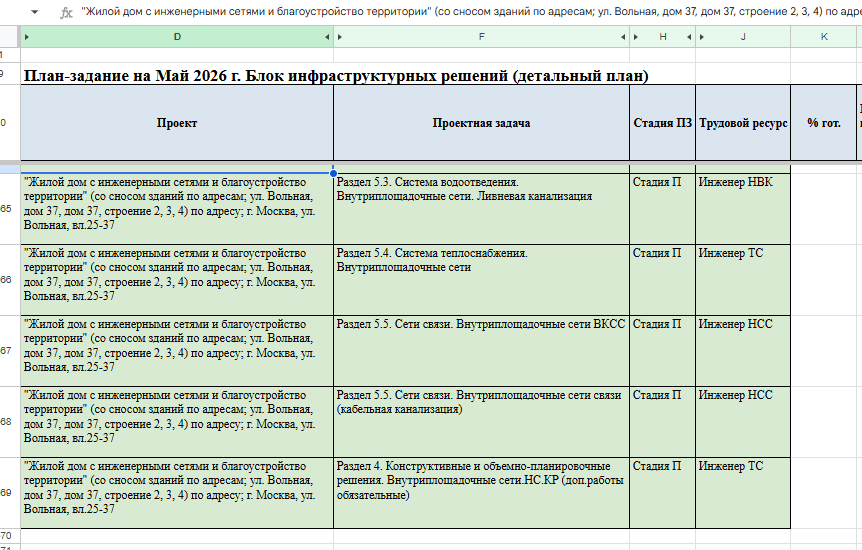Viewport: 862px width, 550px height.
Task: Select row 69 header
Action: (x=10, y=493)
